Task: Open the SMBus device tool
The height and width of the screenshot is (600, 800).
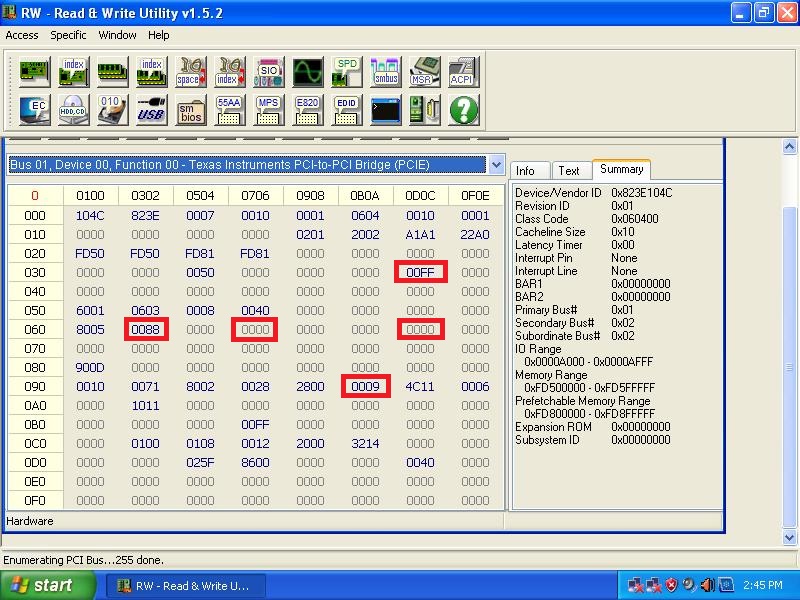Action: pyautogui.click(x=386, y=71)
